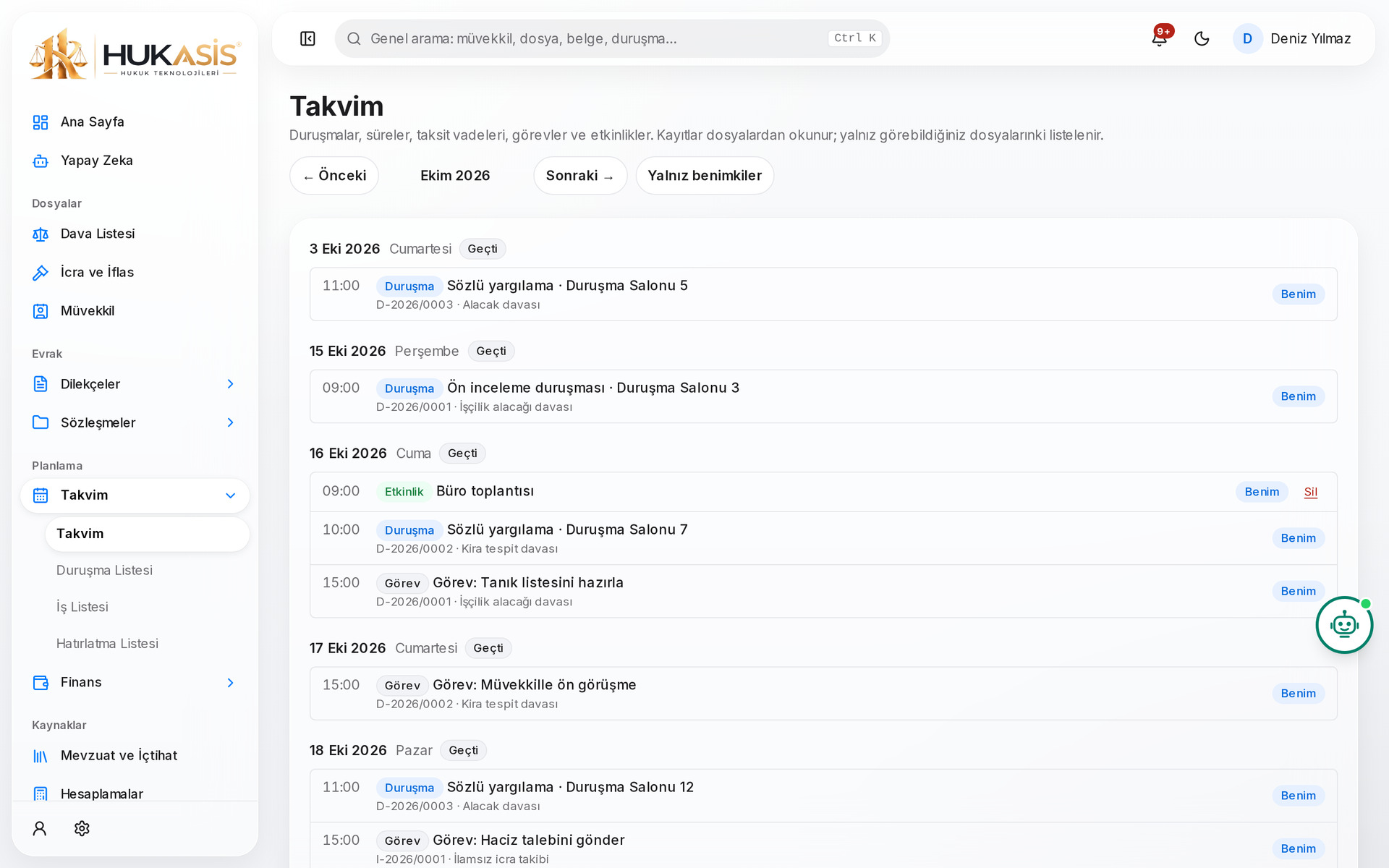Image resolution: width=1389 pixels, height=868 pixels.
Task: Open the Ön inceleme duruşması entry
Action: click(x=823, y=396)
